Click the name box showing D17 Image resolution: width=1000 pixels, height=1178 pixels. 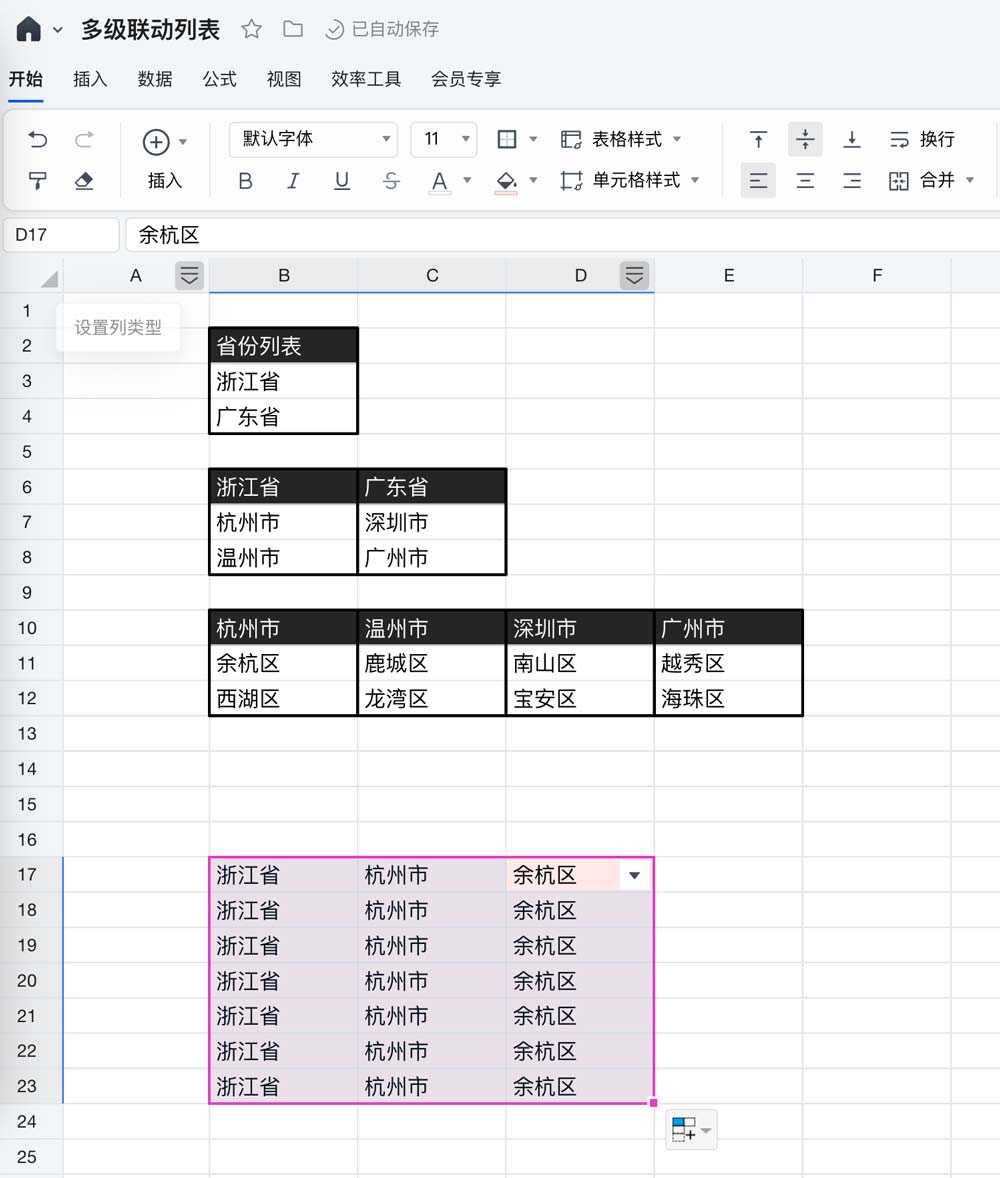(x=60, y=235)
